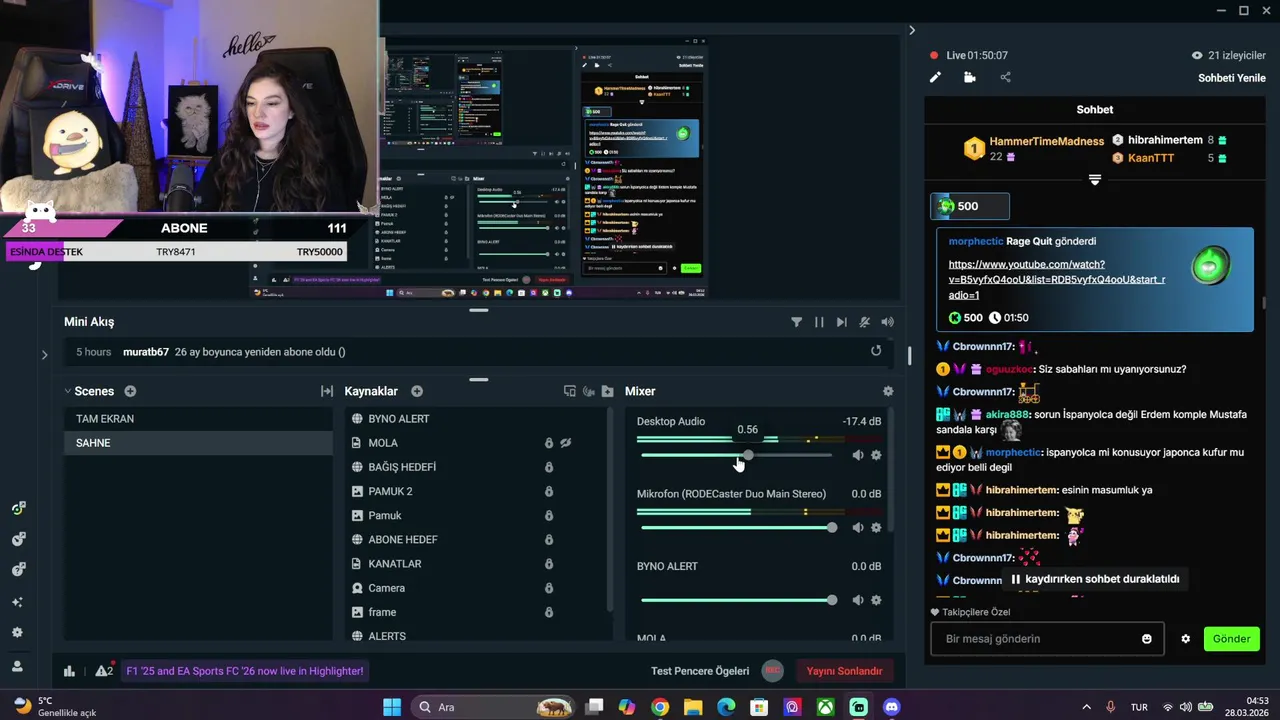The height and width of the screenshot is (720, 1280).
Task: Adjust the Desktop Audio volume slider
Action: [736, 455]
